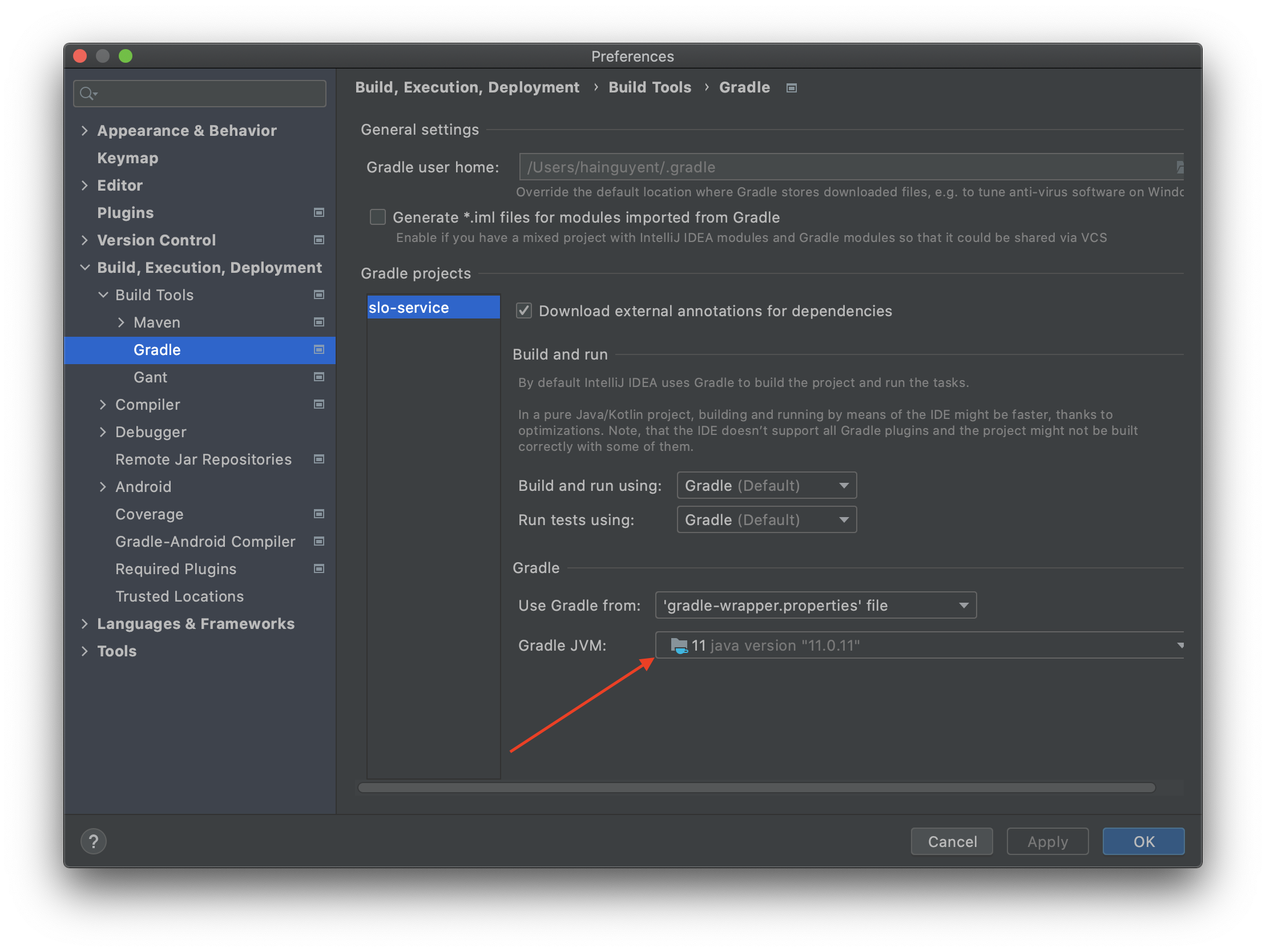The height and width of the screenshot is (952, 1266).
Task: Click the Gradle user home path field
Action: pos(847,167)
